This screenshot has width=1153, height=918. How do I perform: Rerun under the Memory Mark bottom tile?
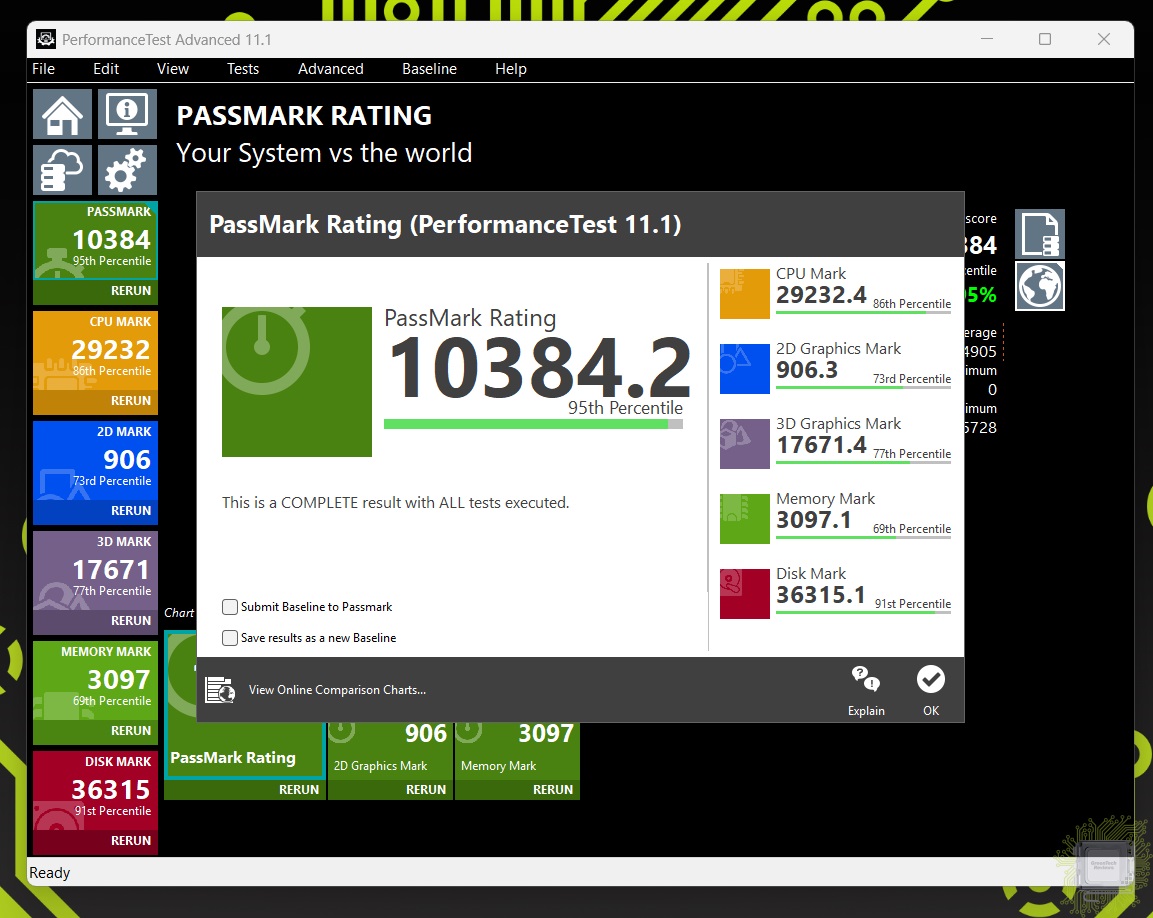[x=553, y=789]
